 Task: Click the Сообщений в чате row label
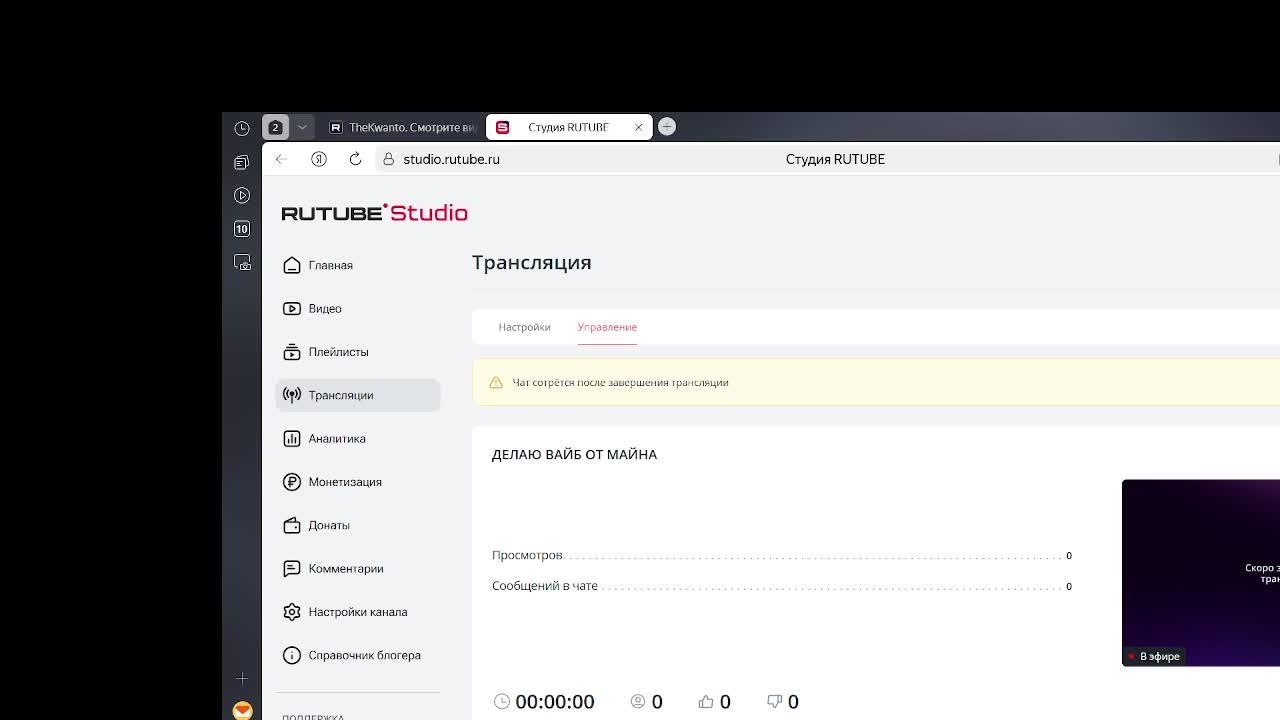pyautogui.click(x=545, y=586)
